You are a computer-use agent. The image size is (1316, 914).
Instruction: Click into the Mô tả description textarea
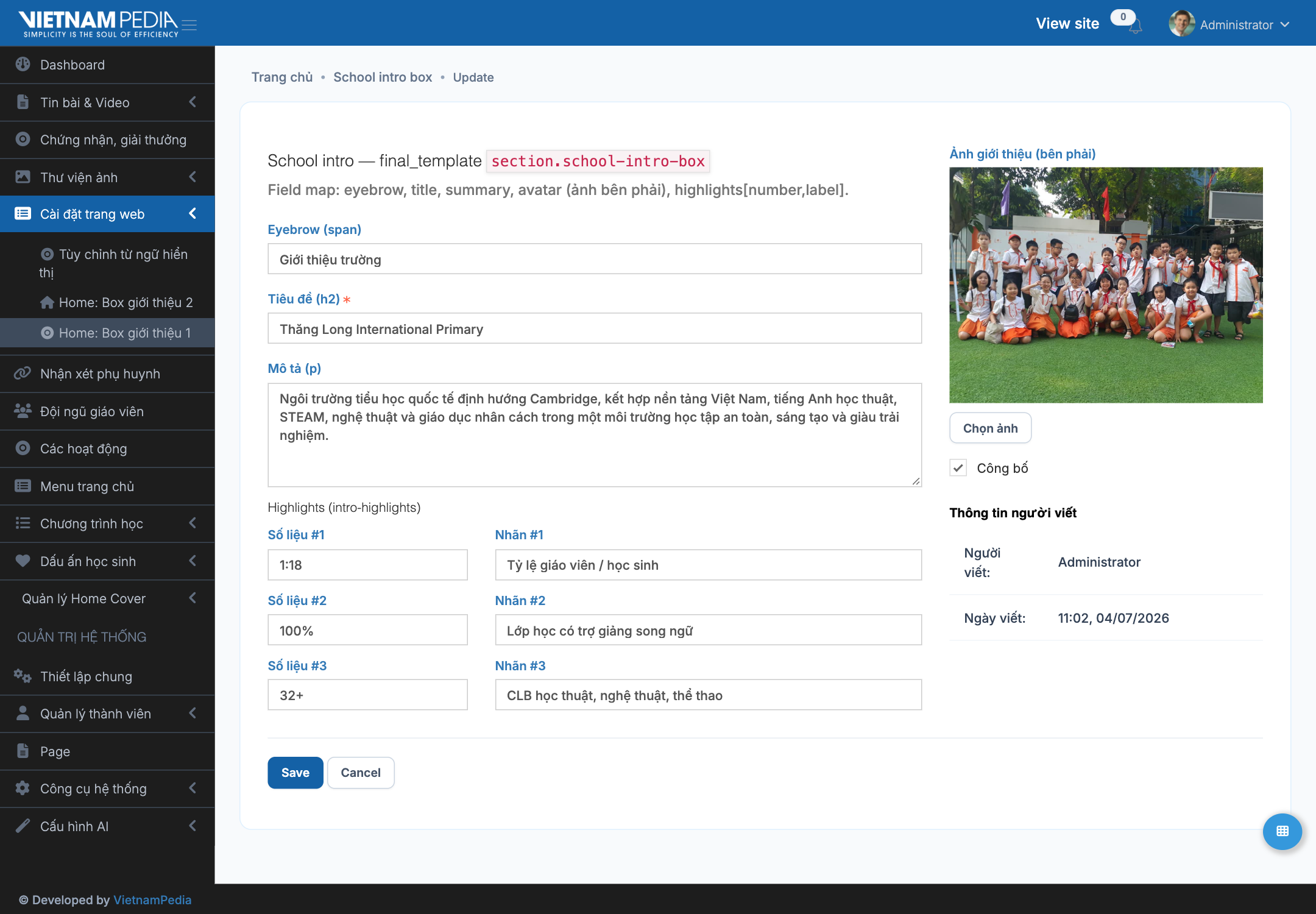pyautogui.click(x=595, y=435)
